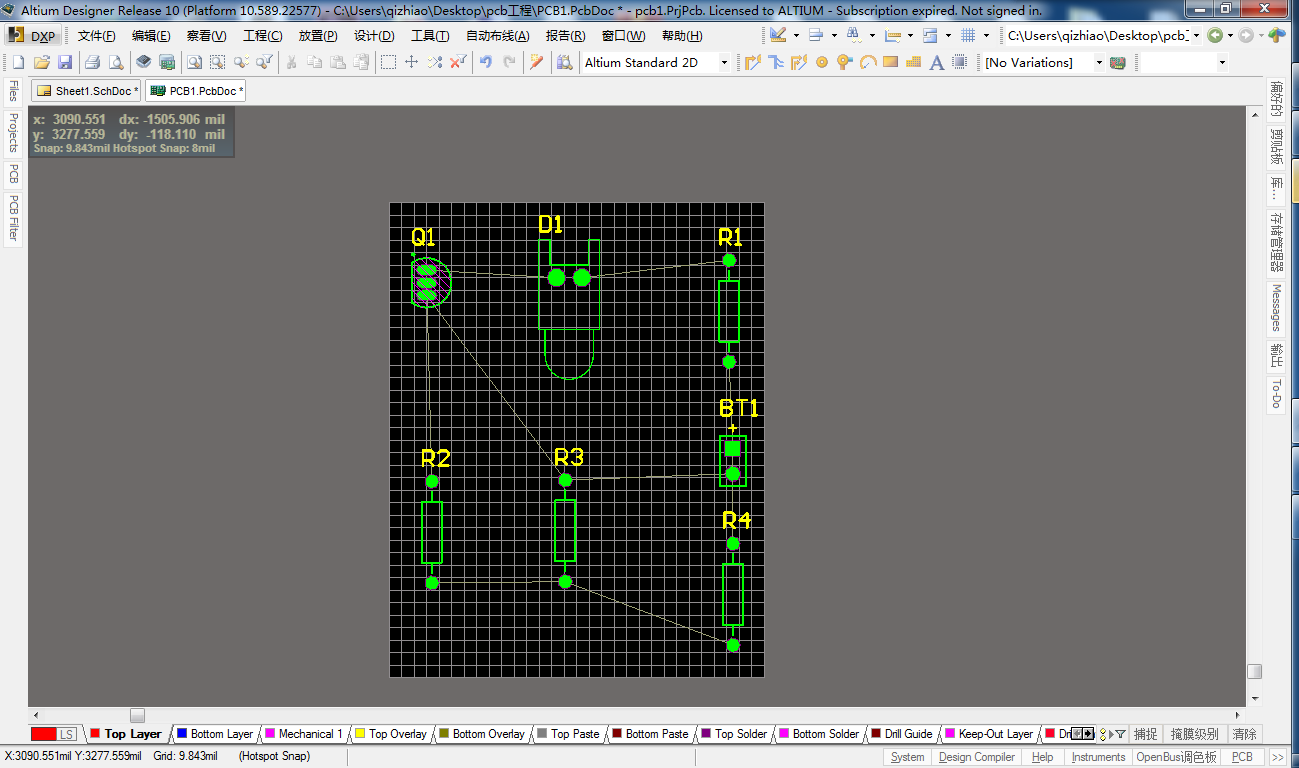Screen dimensions: 1299x768
Task: Switch to the Sheet1.SchDoc document tab
Action: click(x=85, y=89)
